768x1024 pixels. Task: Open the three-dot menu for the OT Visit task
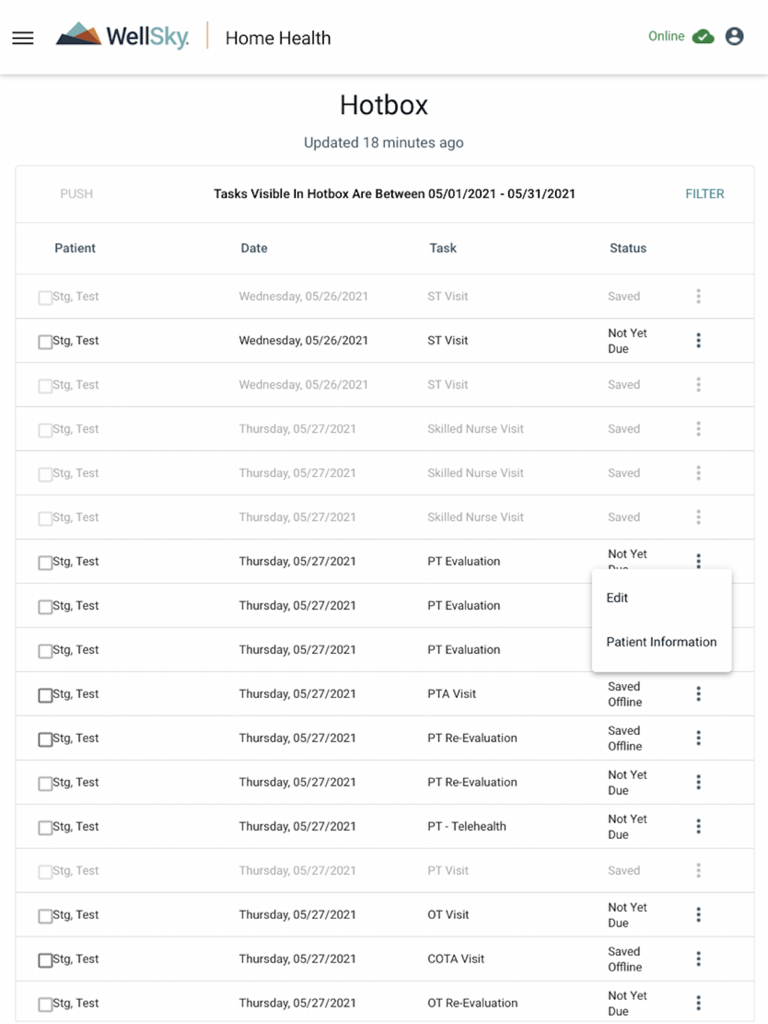coord(698,914)
